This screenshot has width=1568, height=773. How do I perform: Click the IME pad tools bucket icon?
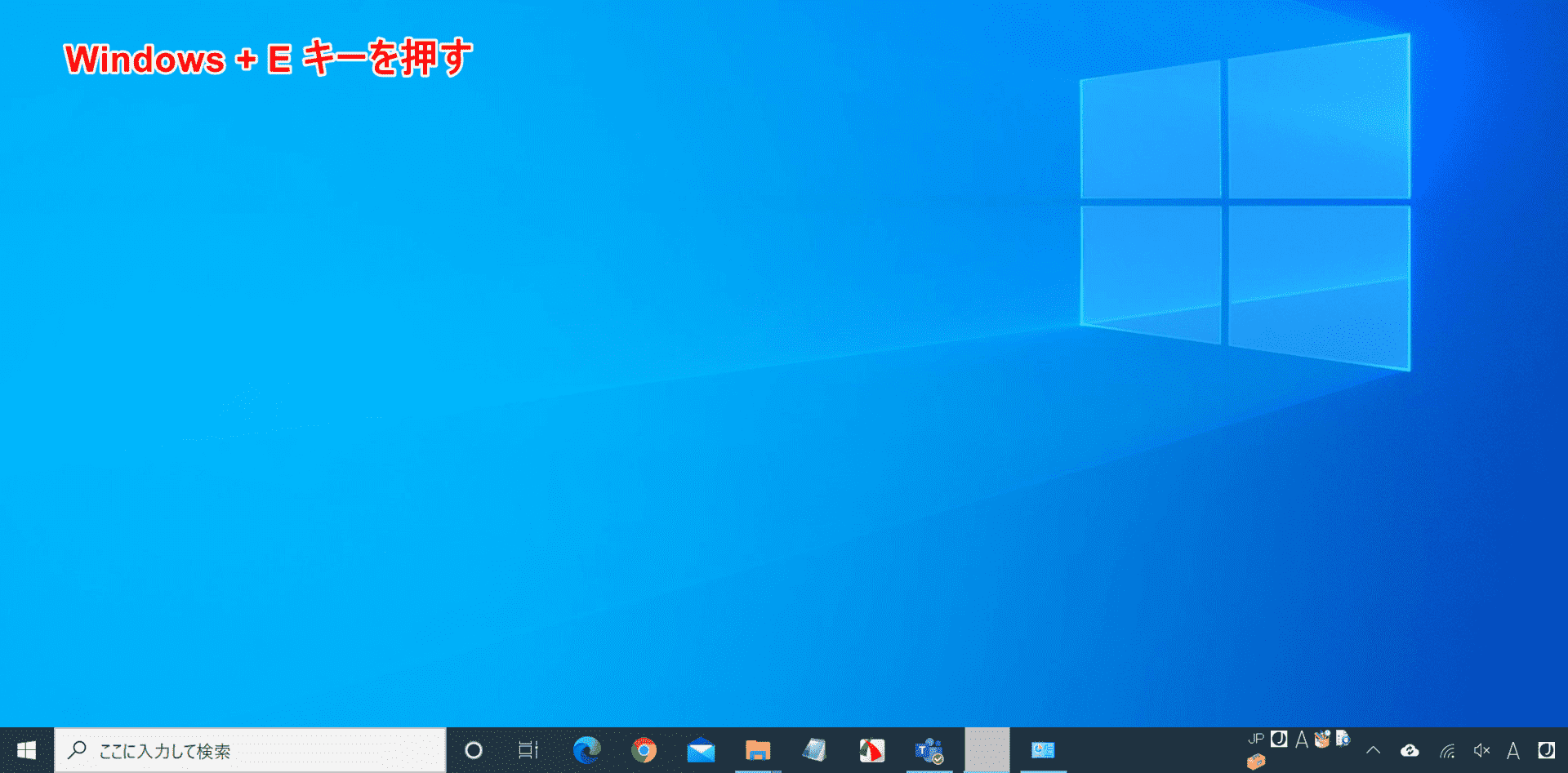(1322, 739)
